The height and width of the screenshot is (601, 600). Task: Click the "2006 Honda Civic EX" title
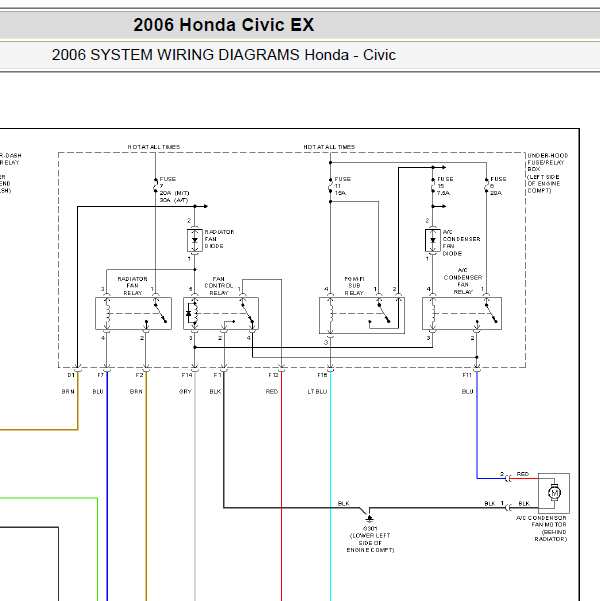coord(224,25)
